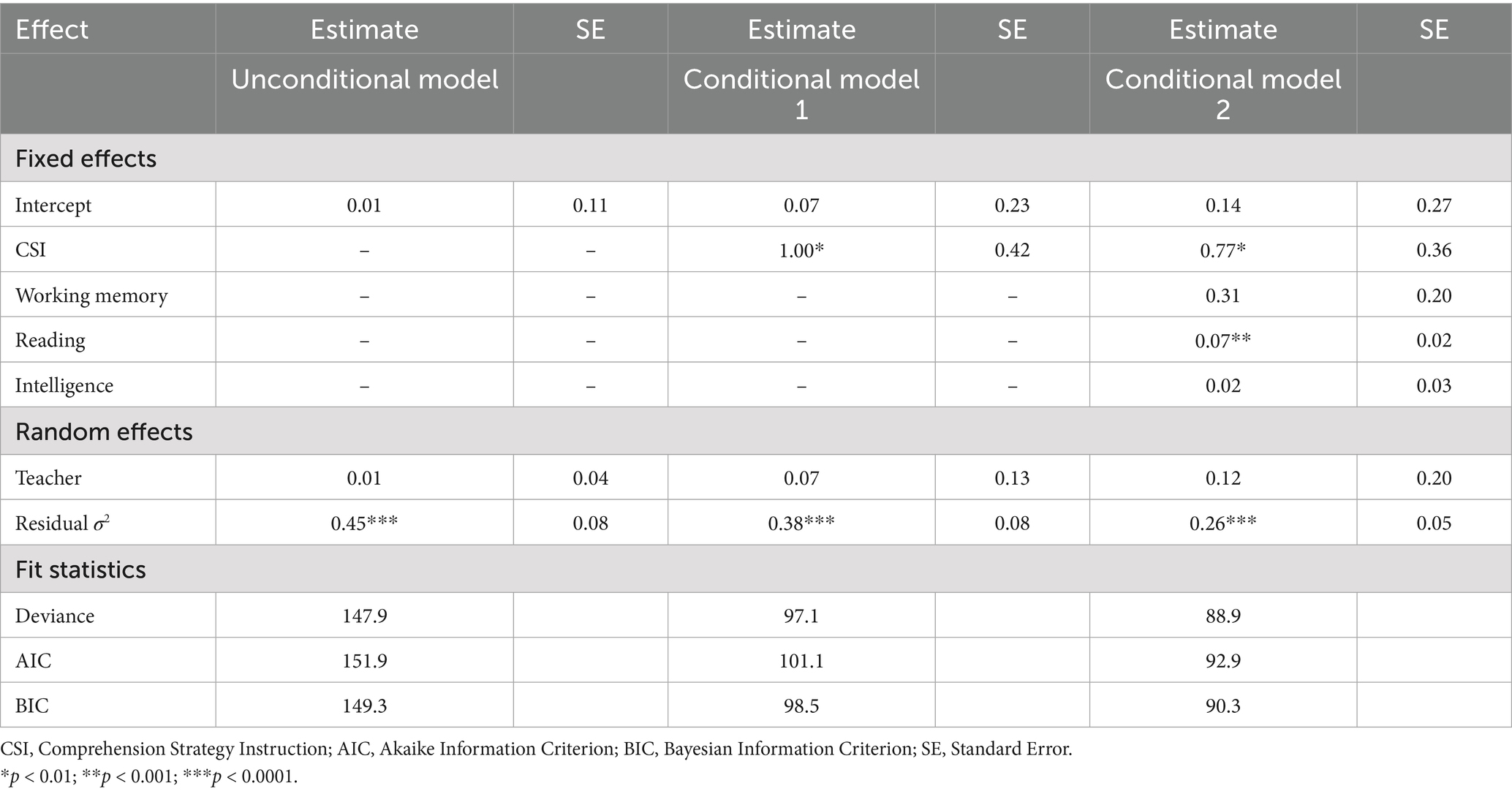Select the Intercept row label
This screenshot has height=794, width=1512.
tap(53, 205)
